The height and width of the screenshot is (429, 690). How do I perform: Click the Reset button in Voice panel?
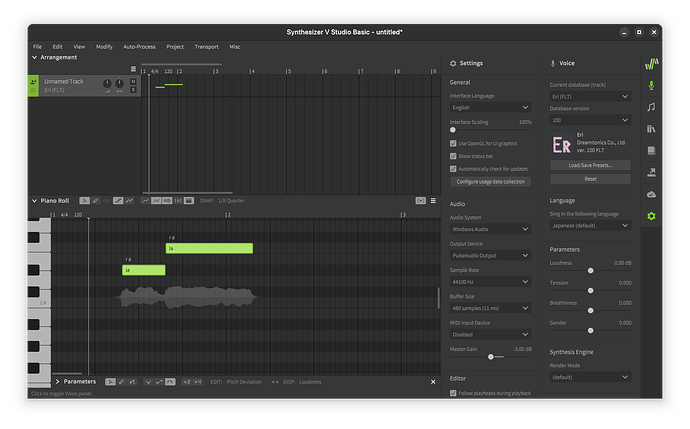590,179
